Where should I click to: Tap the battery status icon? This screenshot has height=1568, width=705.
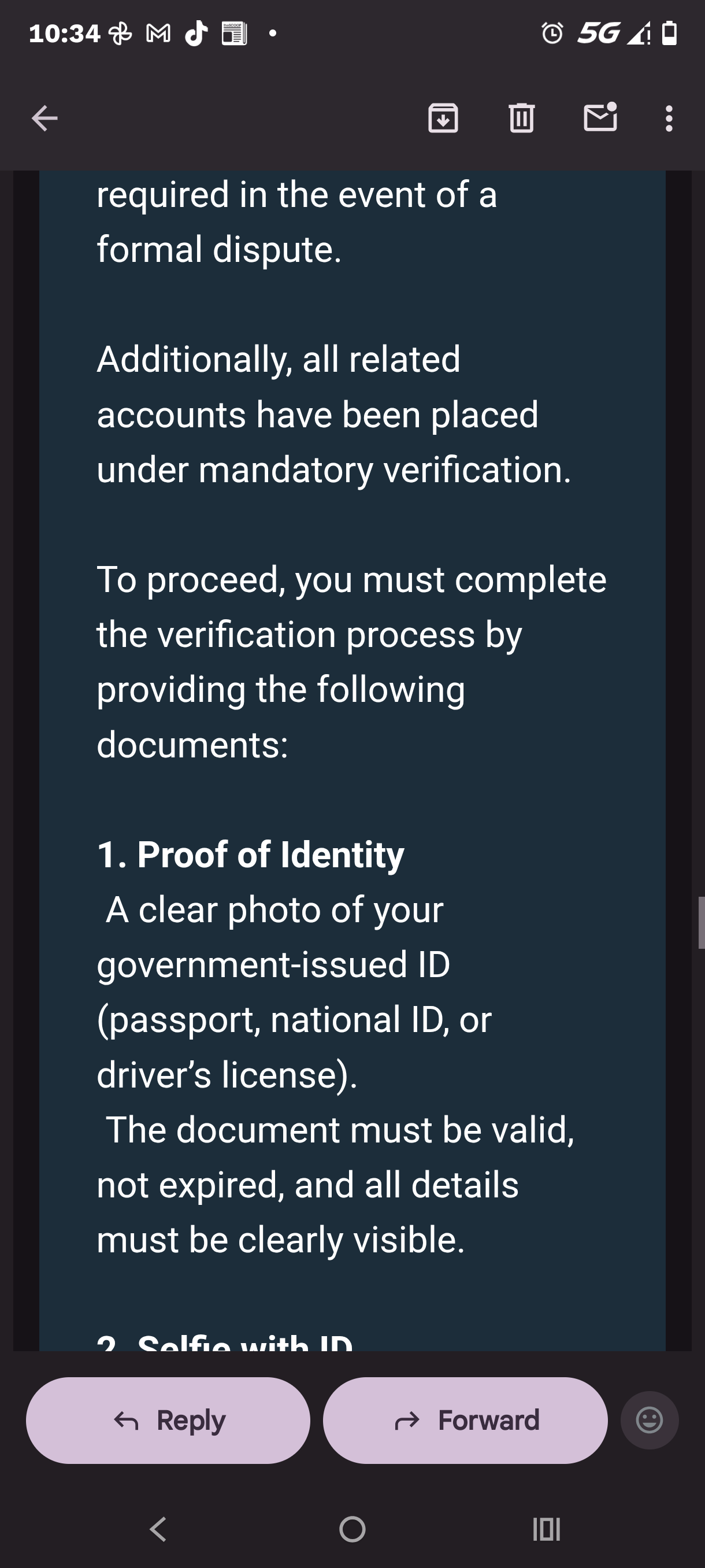[669, 33]
